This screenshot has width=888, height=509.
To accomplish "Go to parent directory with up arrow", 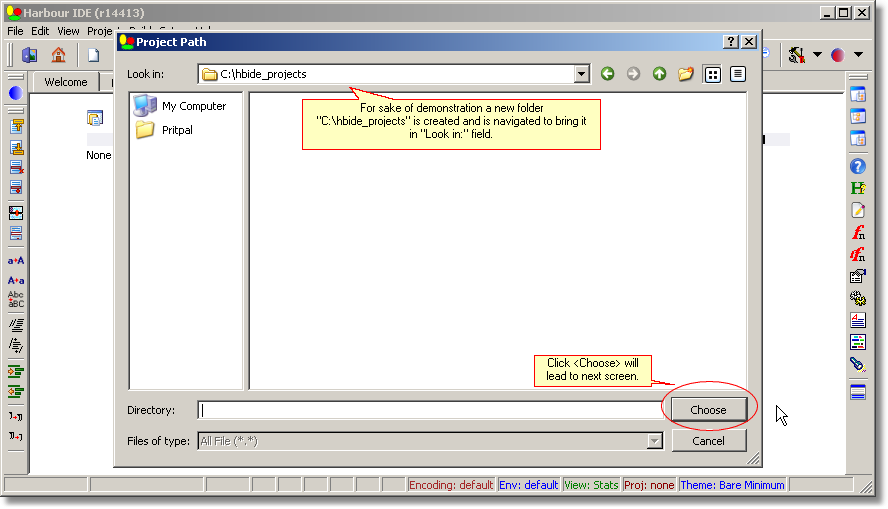I will point(659,74).
